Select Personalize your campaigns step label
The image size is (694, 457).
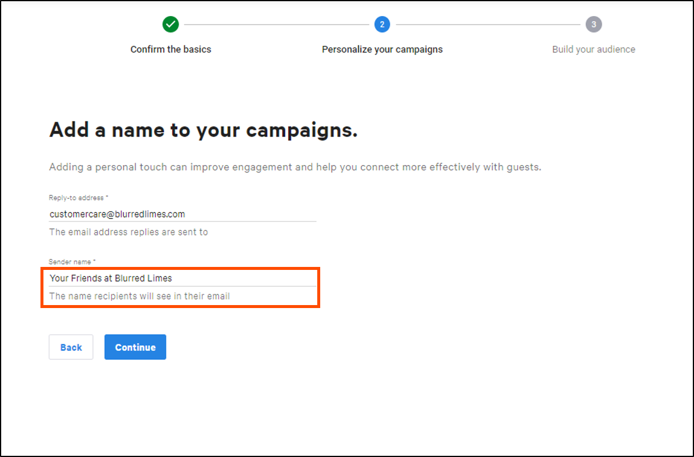click(x=382, y=49)
